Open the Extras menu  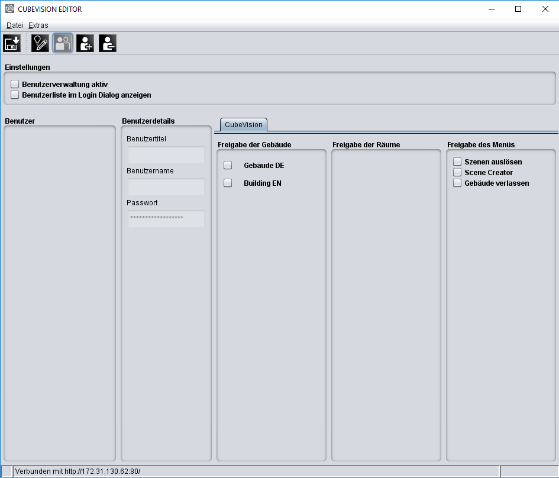click(38, 25)
